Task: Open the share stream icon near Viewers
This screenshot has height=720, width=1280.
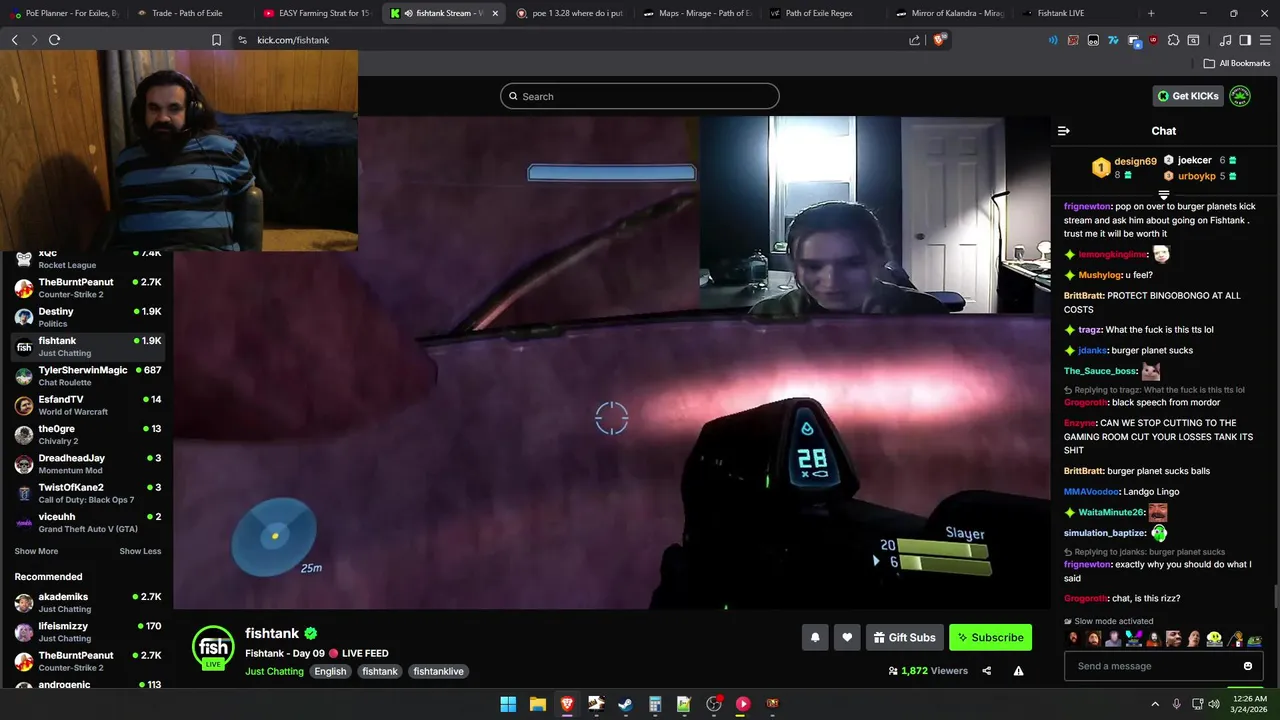Action: point(987,671)
